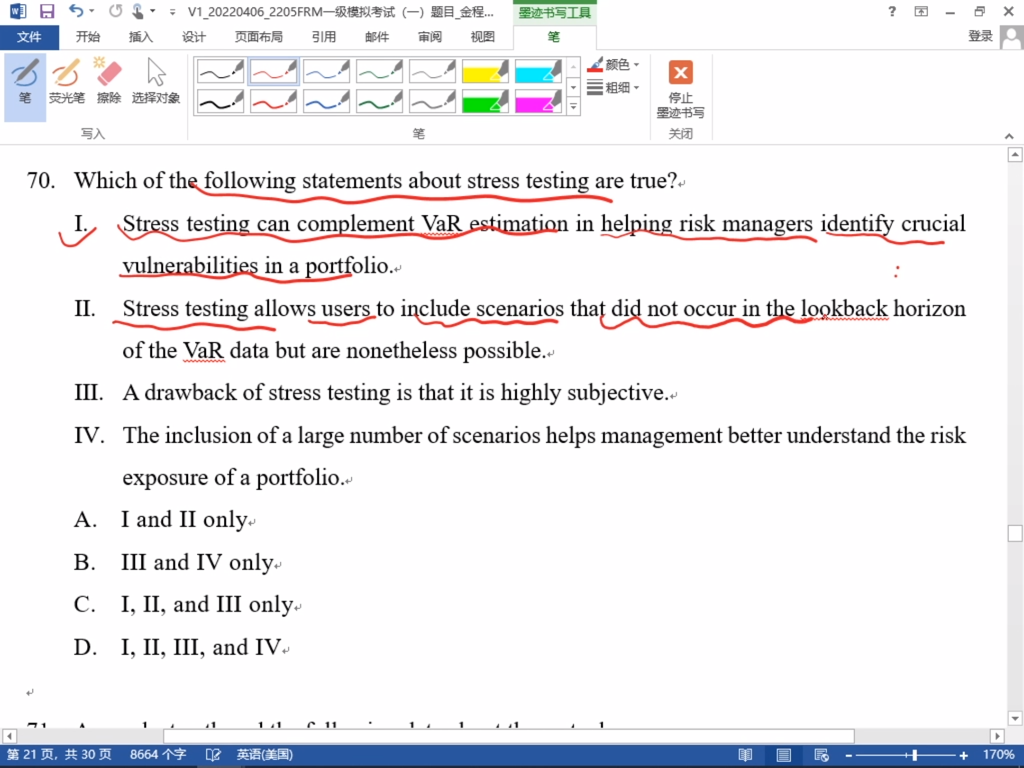The image size is (1024, 768).
Task: Activate the Pen (笔) writing tool
Action: click(25, 82)
